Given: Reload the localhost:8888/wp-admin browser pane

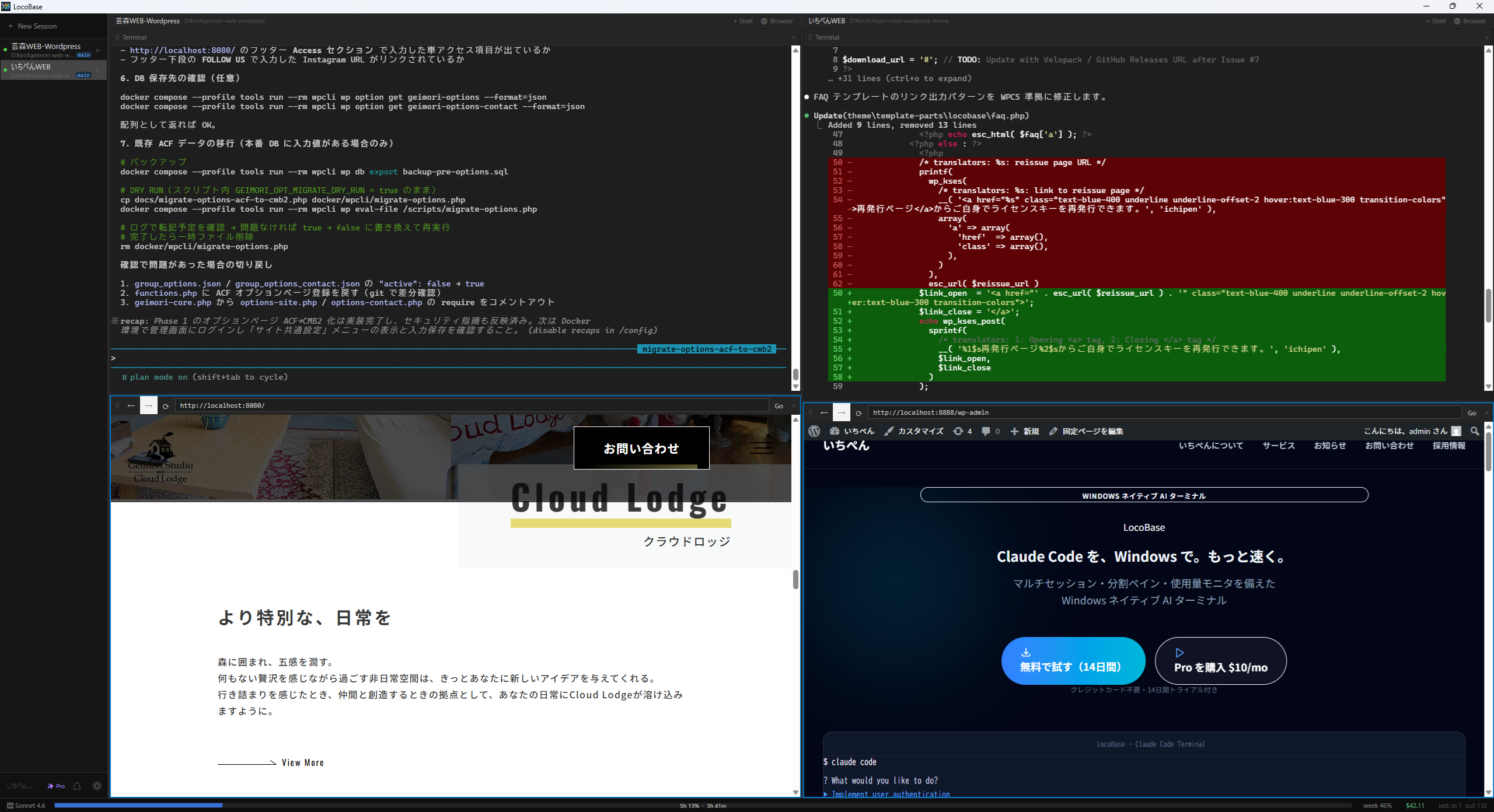Looking at the screenshot, I should pyautogui.click(x=858, y=413).
